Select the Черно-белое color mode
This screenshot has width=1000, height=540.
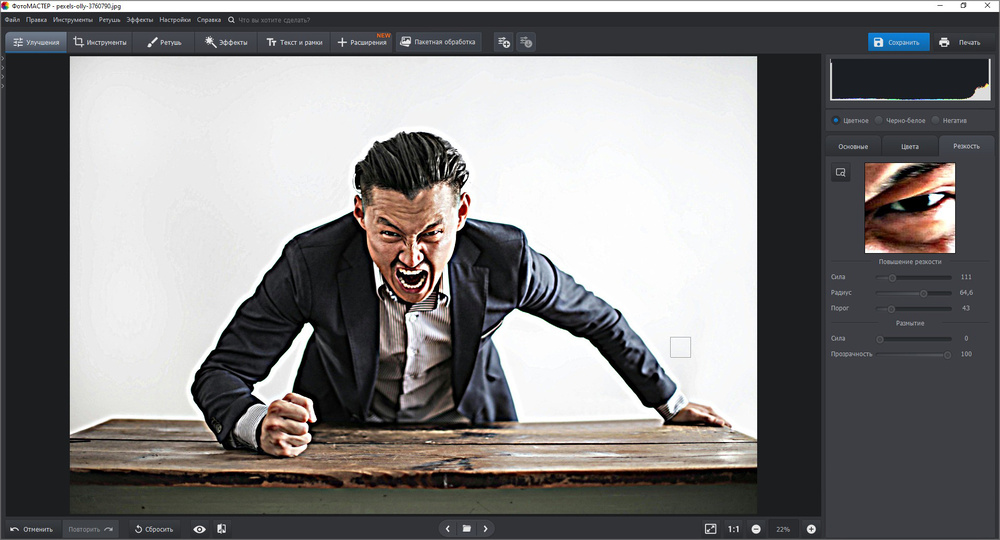pyautogui.click(x=880, y=120)
